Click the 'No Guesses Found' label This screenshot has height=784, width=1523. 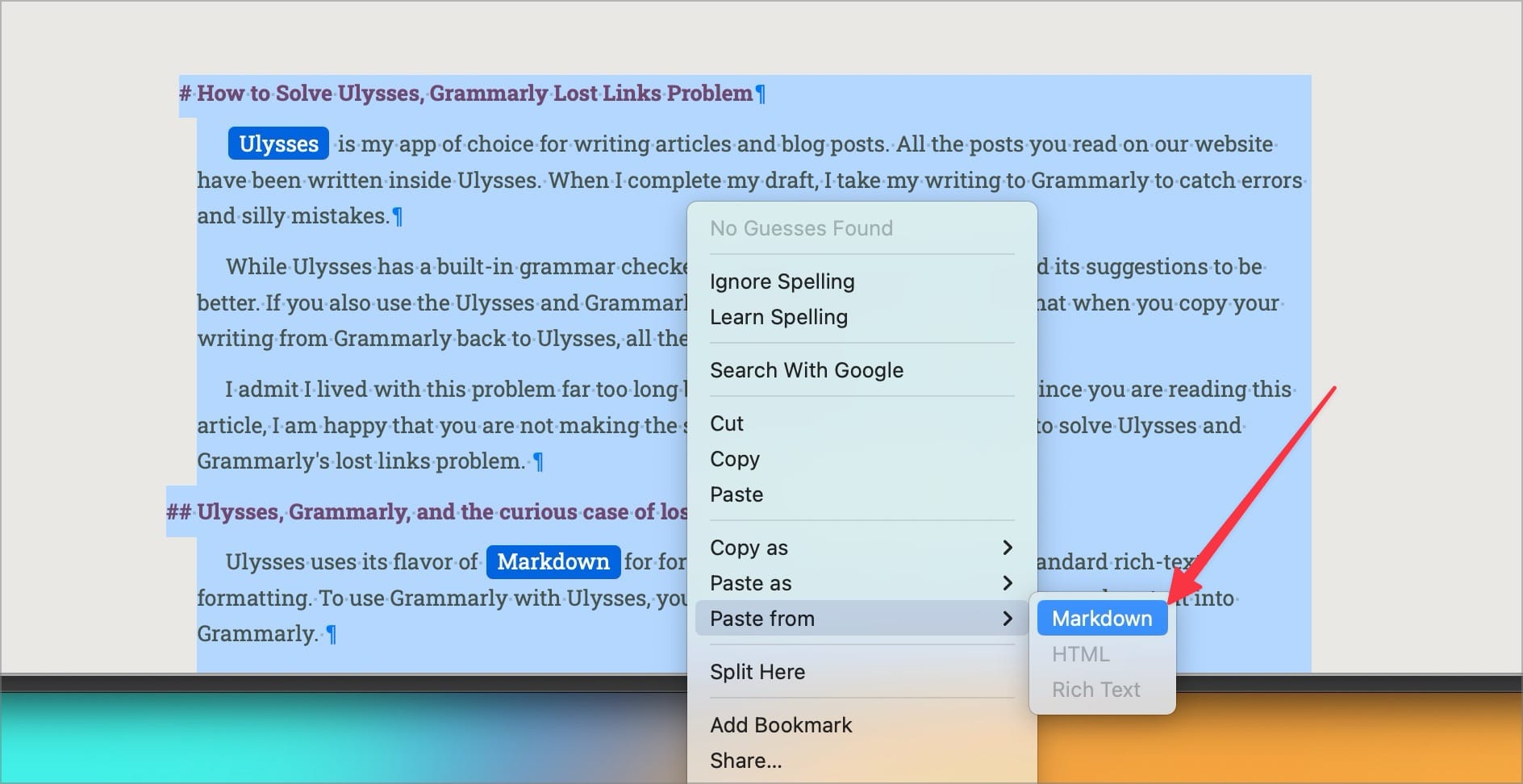(801, 228)
